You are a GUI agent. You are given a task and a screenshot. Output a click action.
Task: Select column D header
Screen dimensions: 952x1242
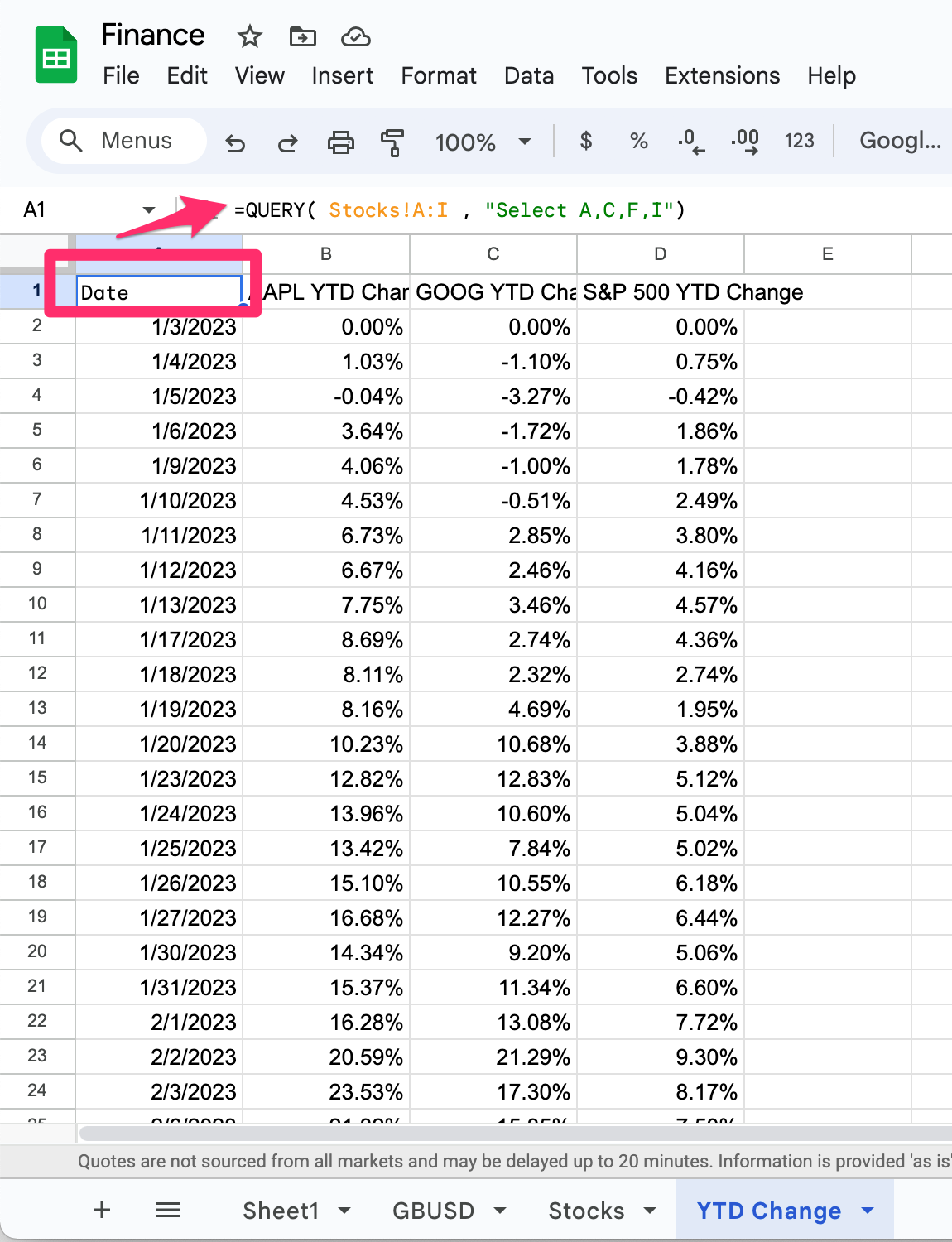tap(661, 254)
